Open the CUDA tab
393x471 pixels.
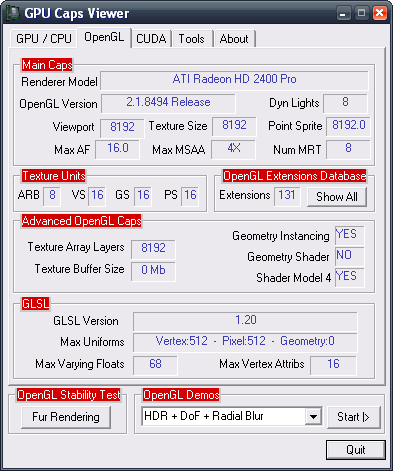[x=151, y=39]
